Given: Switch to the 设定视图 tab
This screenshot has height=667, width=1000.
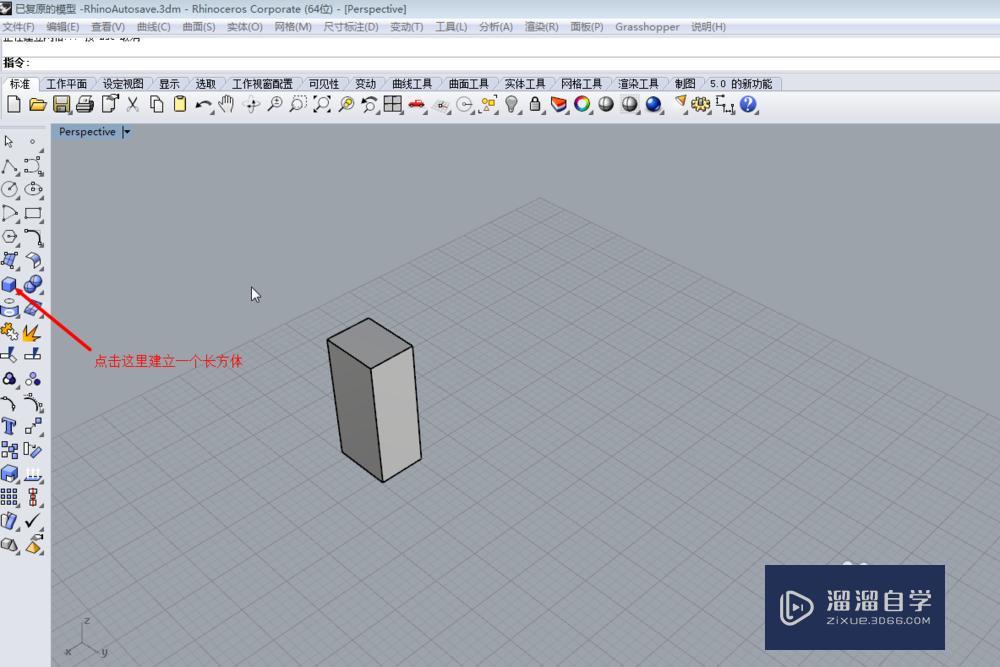Looking at the screenshot, I should click(122, 84).
